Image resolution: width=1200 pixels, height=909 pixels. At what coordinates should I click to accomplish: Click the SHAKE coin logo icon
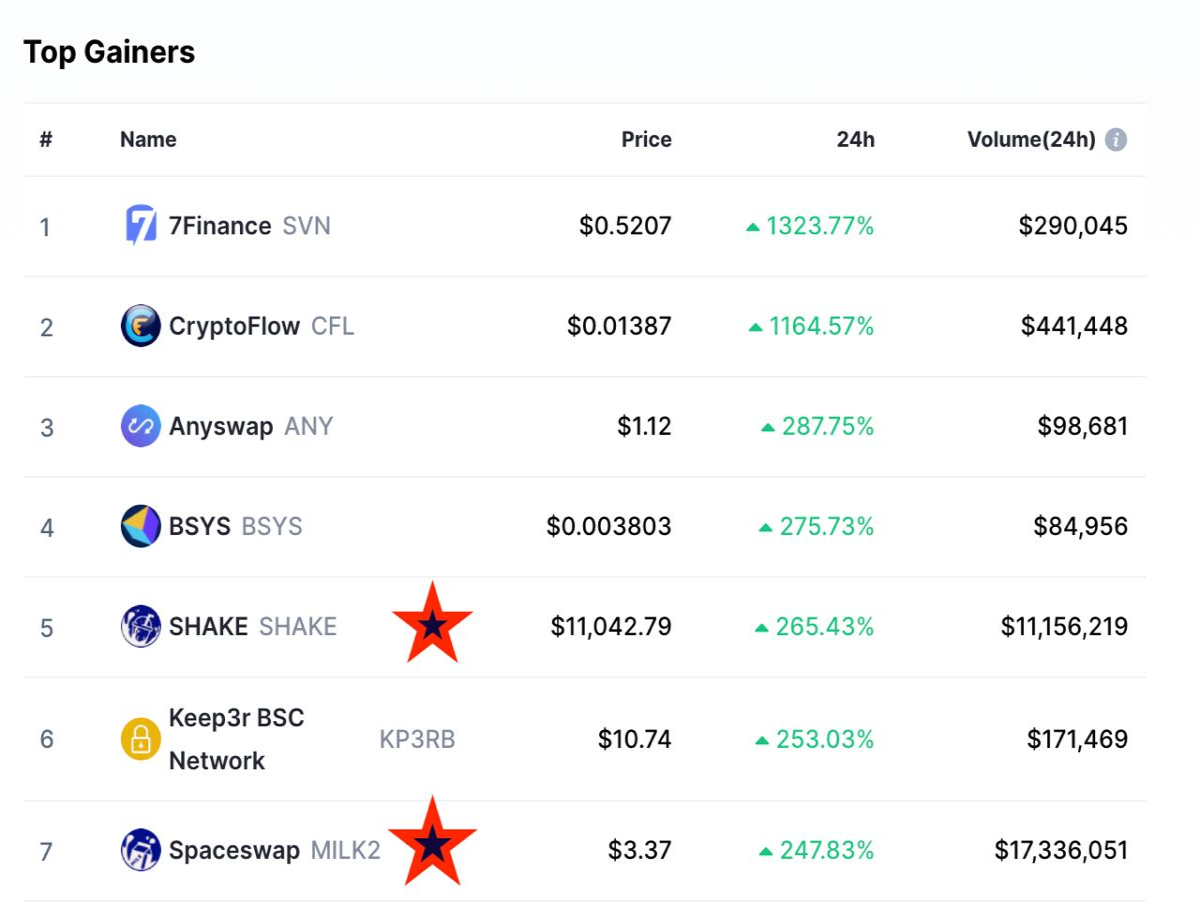140,626
